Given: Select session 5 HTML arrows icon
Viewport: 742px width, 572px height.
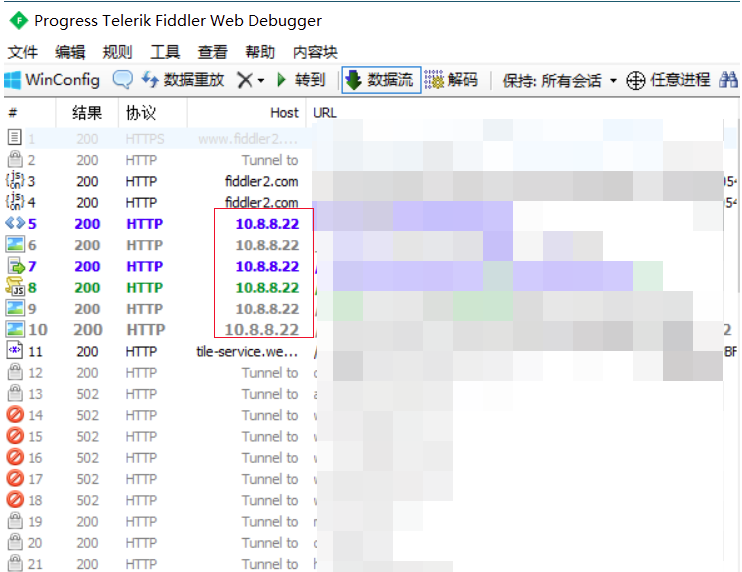Looking at the screenshot, I should (x=15, y=223).
